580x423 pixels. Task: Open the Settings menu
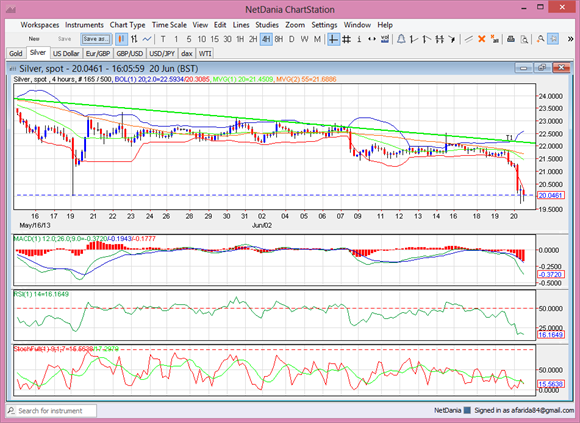(324, 25)
